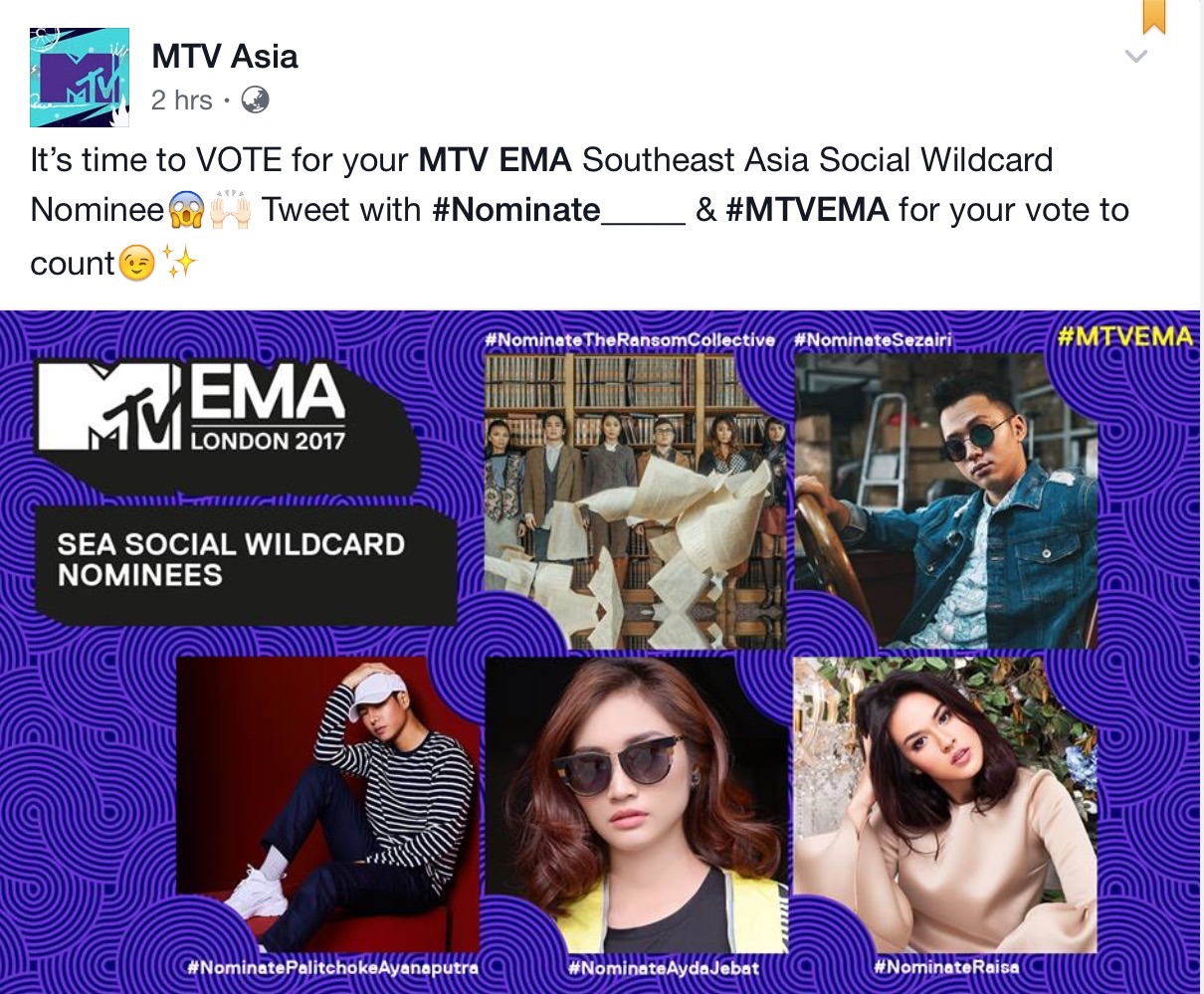The height and width of the screenshot is (994, 1204).
Task: Select the Palitchoke Ayanaputra striped-shirt photo
Action: coord(327,802)
